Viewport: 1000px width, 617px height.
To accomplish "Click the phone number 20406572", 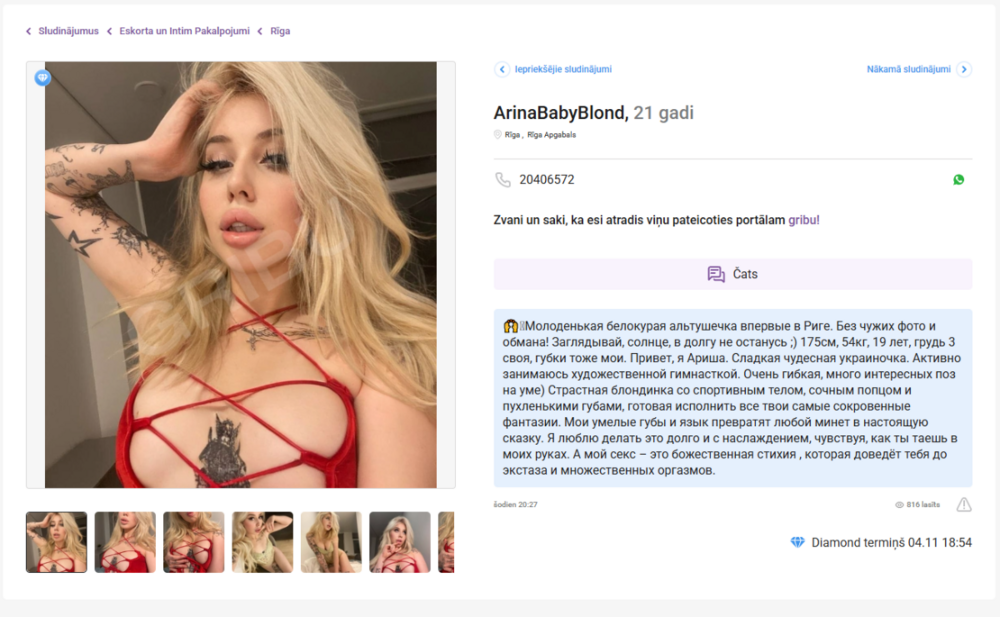I will [x=547, y=180].
